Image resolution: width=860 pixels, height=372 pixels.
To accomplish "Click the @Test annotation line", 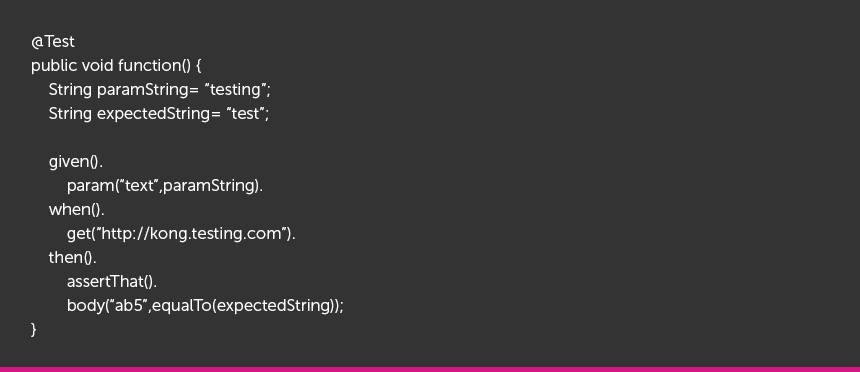I will (x=53, y=42).
